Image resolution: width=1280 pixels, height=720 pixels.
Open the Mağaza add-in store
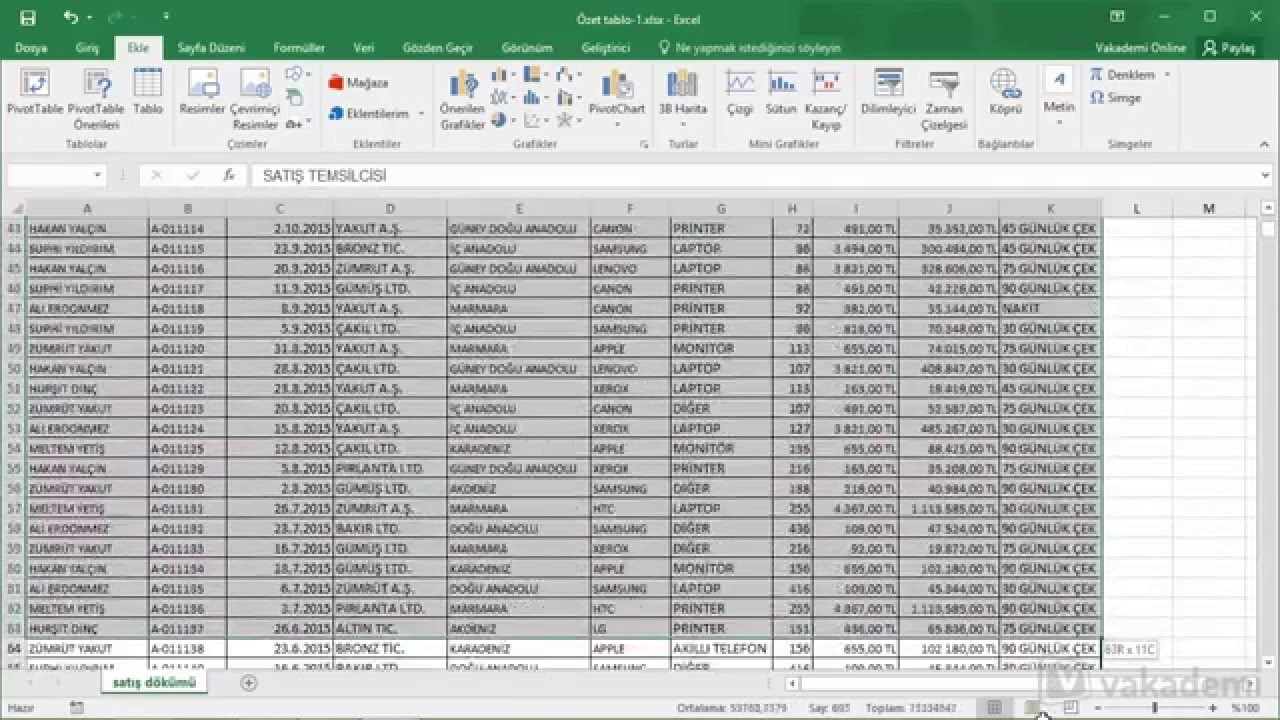(358, 83)
